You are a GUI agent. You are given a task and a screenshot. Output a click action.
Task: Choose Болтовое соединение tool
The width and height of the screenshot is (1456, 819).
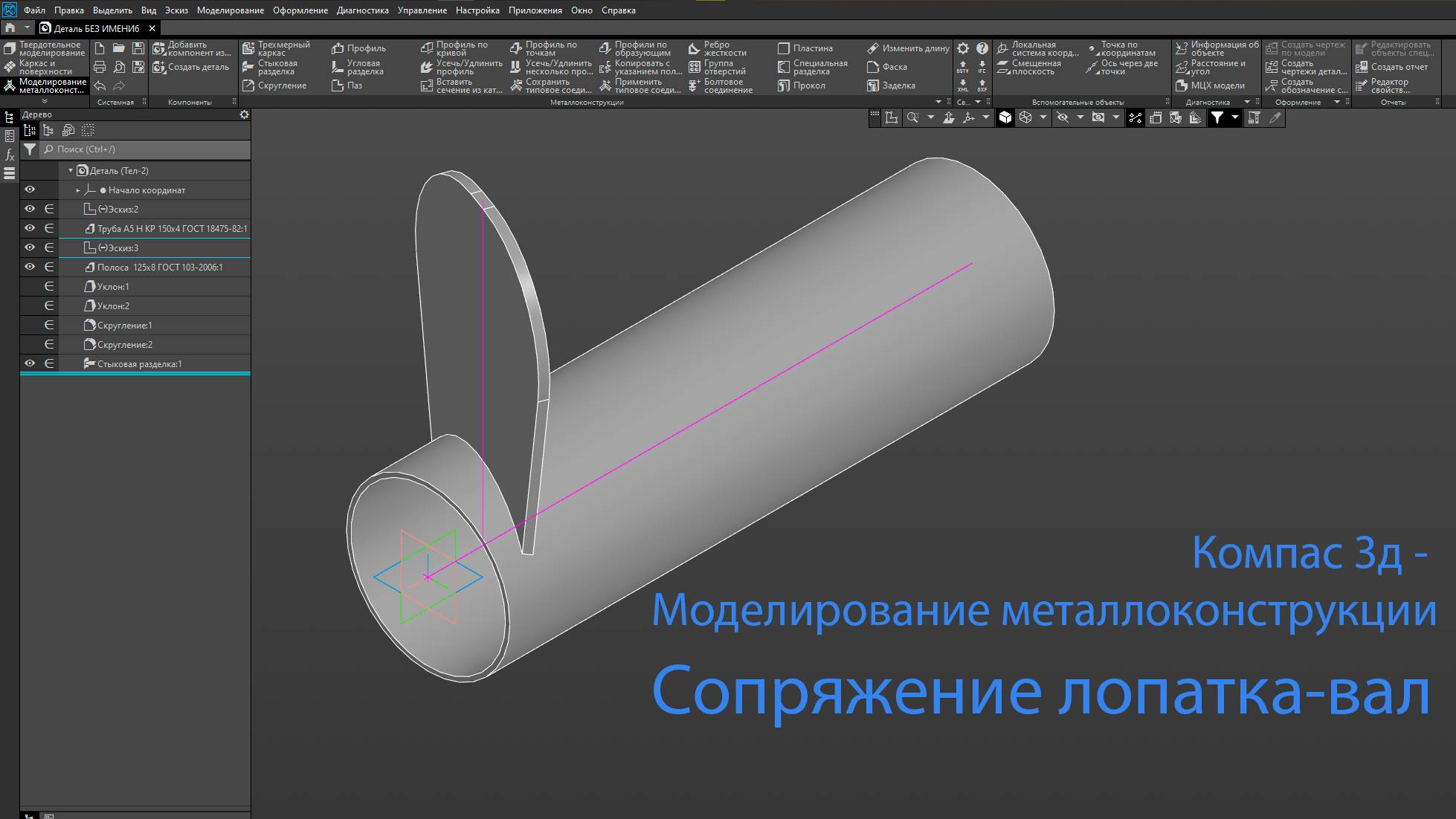[721, 85]
